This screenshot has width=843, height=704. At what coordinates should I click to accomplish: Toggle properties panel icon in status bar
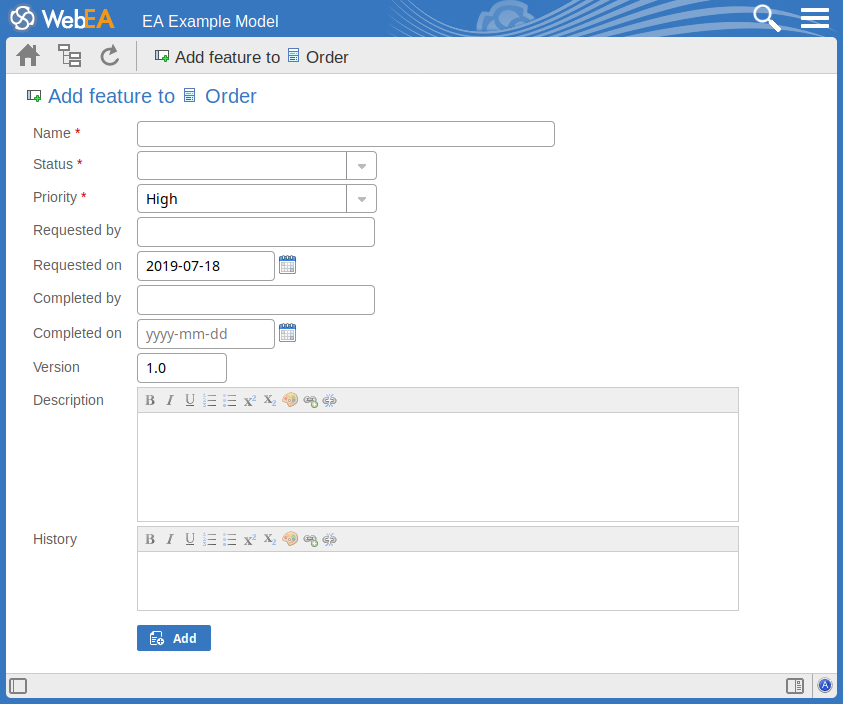795,686
